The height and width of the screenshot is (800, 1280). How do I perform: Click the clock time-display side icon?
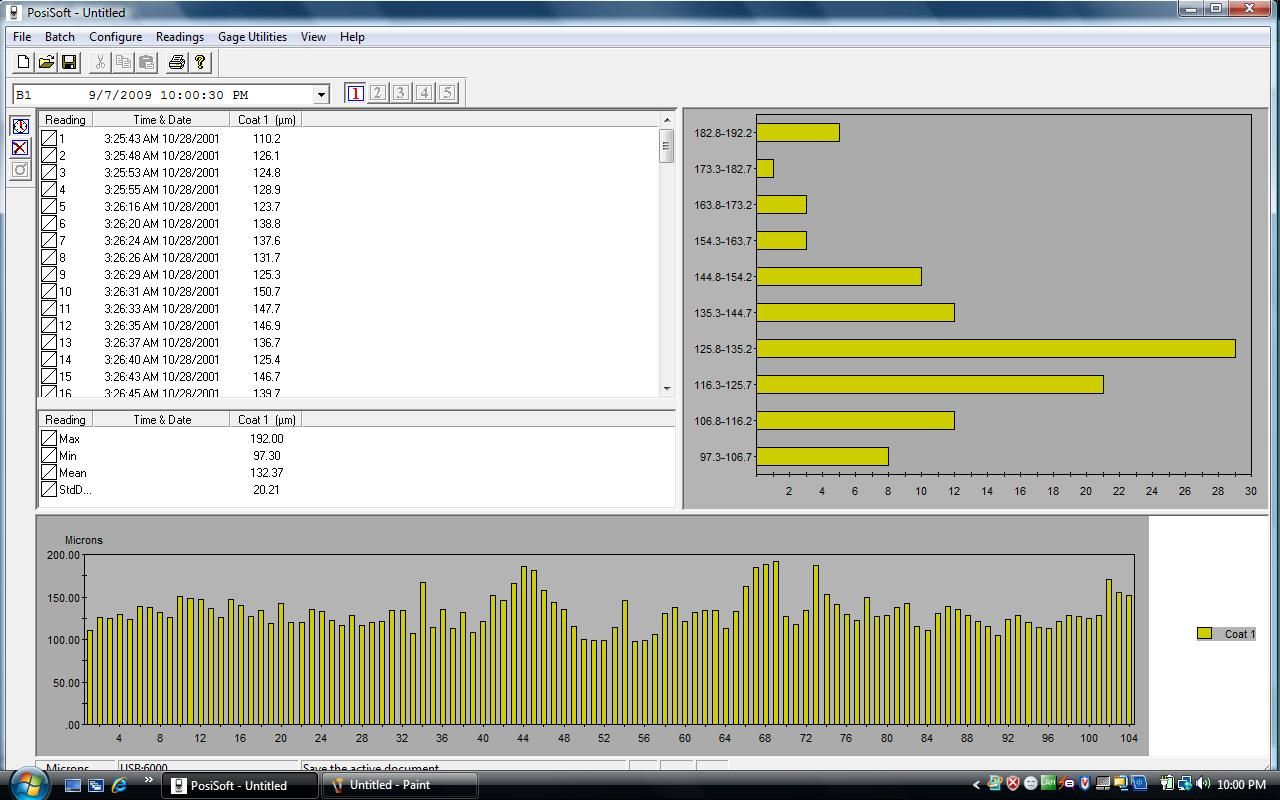pos(20,126)
